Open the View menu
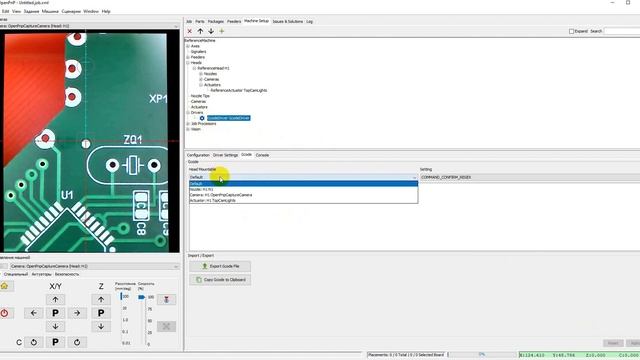This screenshot has width=640, height=360. click(x=16, y=11)
